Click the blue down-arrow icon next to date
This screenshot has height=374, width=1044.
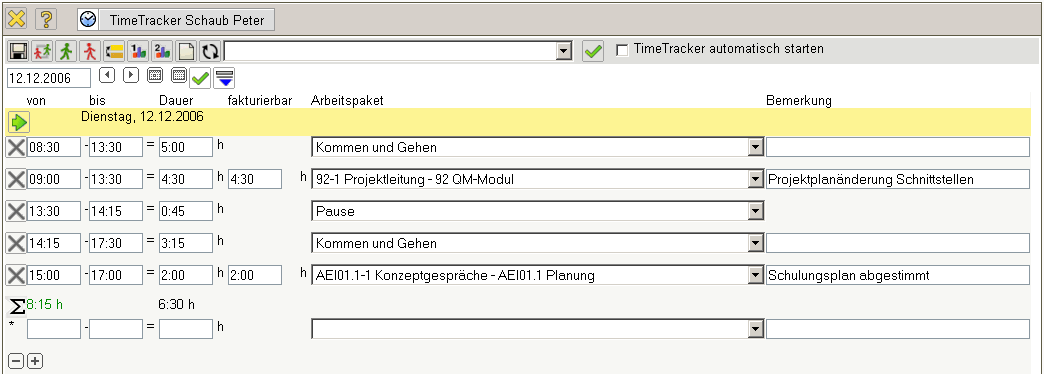point(225,77)
